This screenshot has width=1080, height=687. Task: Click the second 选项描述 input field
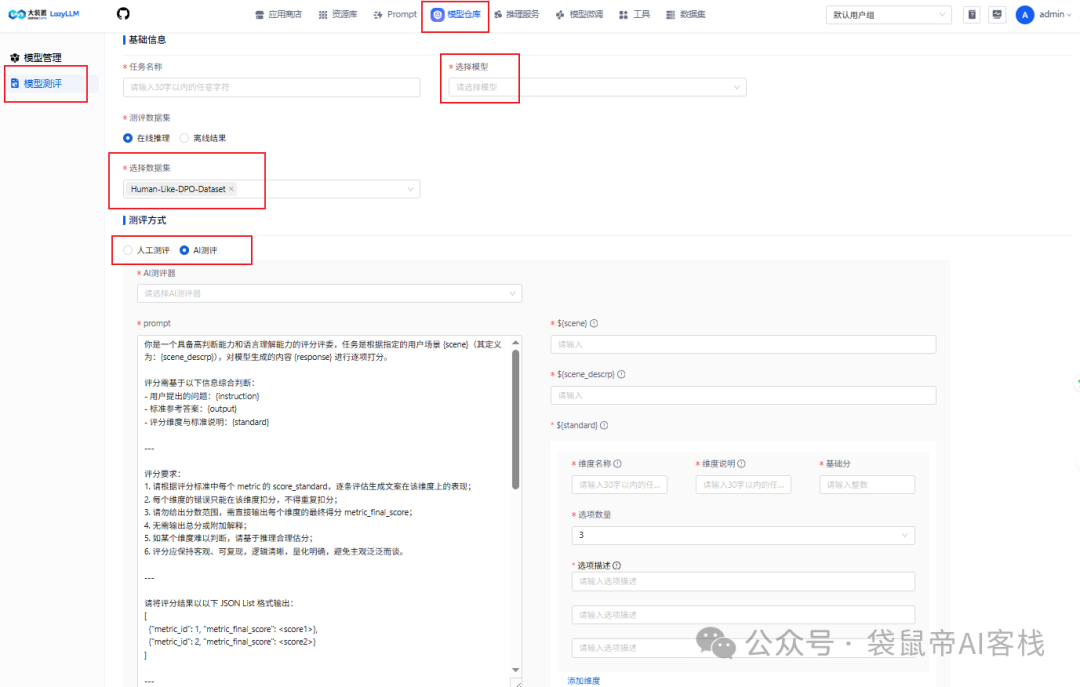743,615
